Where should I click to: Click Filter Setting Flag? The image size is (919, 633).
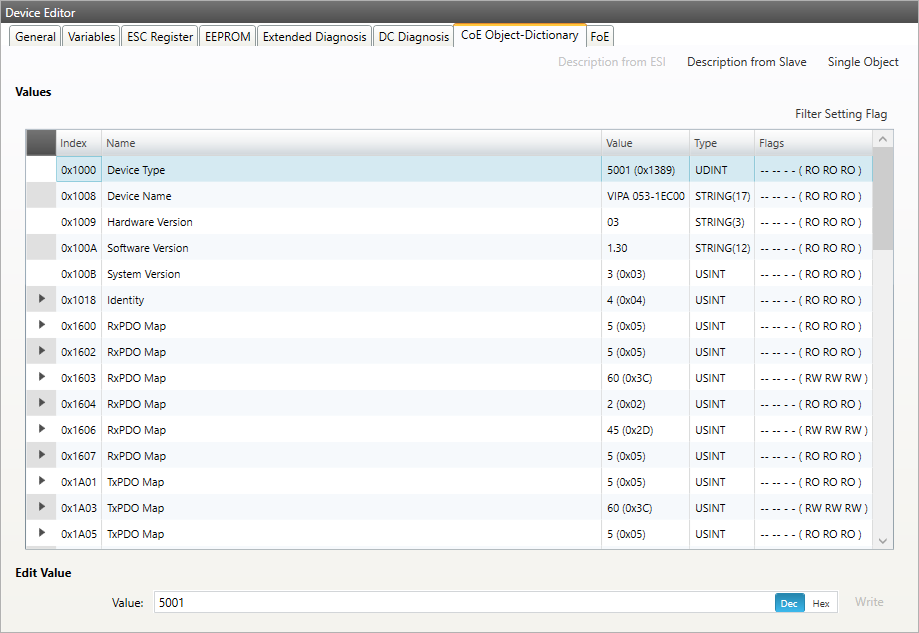coord(840,114)
